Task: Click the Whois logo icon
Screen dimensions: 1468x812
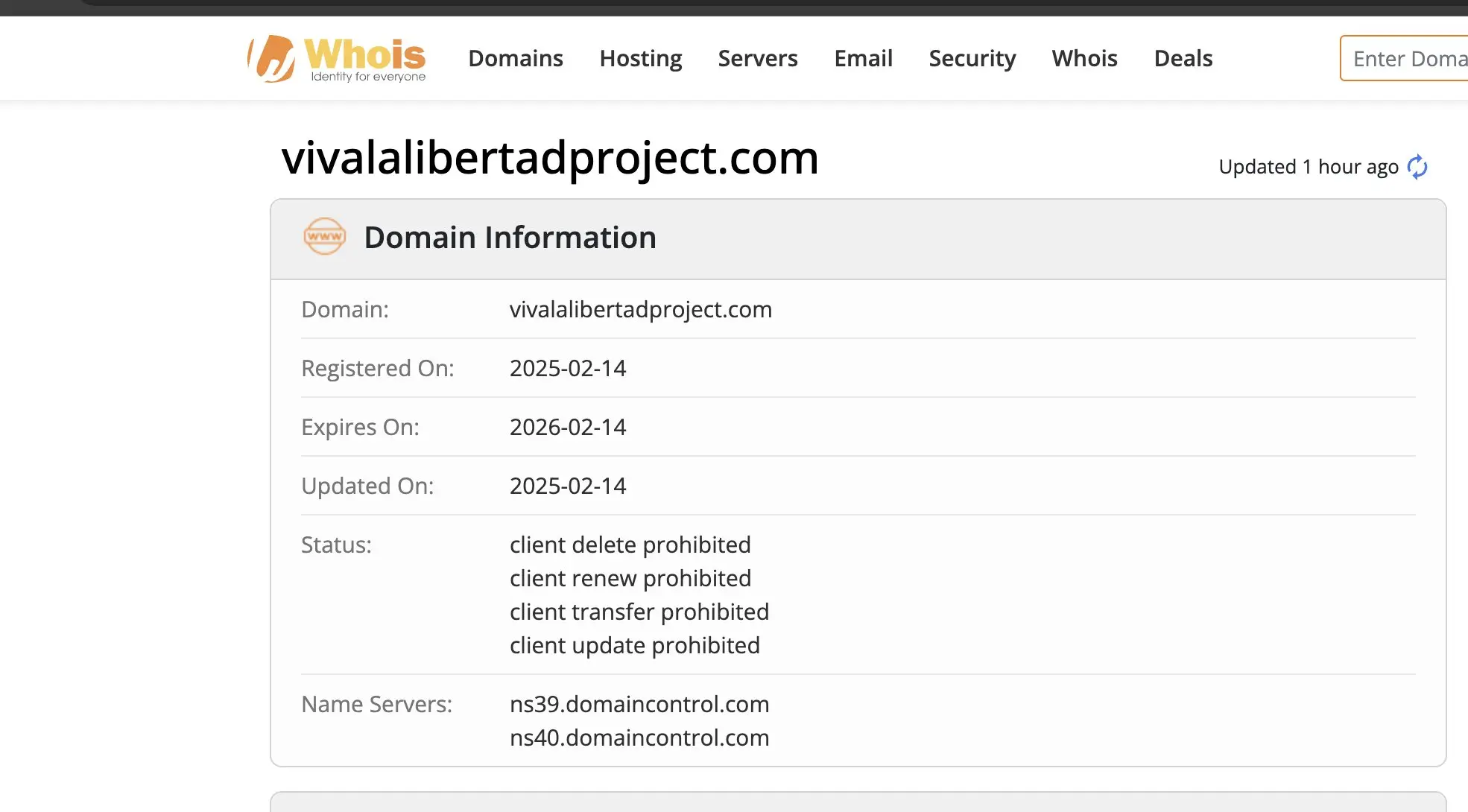Action: 271,58
